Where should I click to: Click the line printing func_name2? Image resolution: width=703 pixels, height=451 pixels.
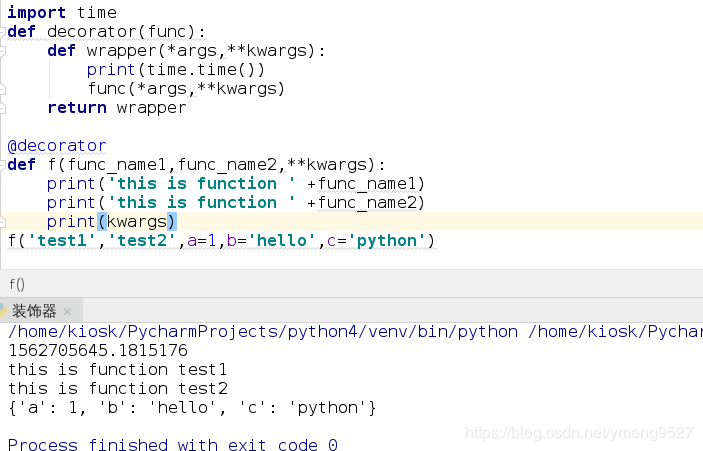[235, 203]
